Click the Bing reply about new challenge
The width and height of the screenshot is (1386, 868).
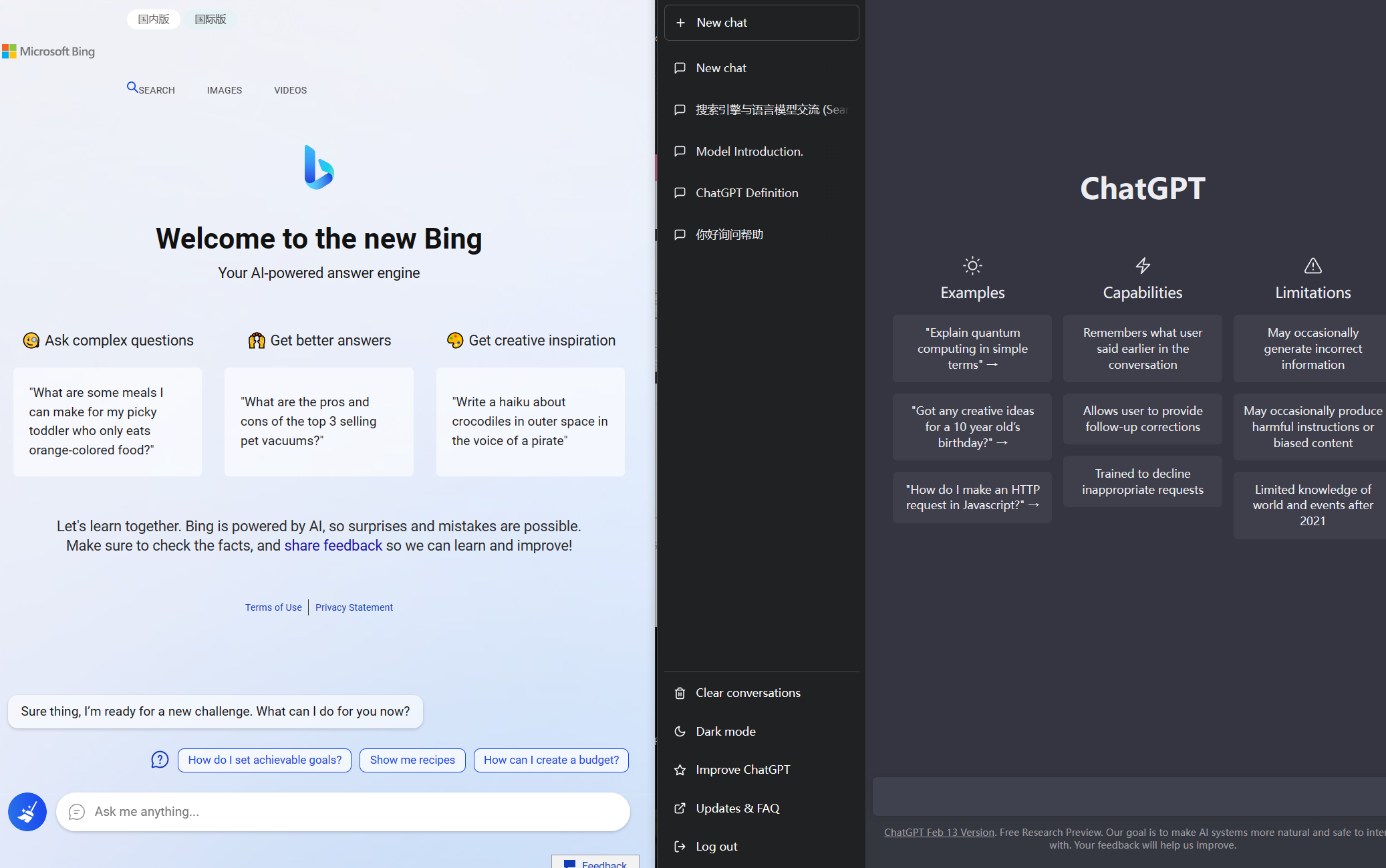pyautogui.click(x=215, y=712)
